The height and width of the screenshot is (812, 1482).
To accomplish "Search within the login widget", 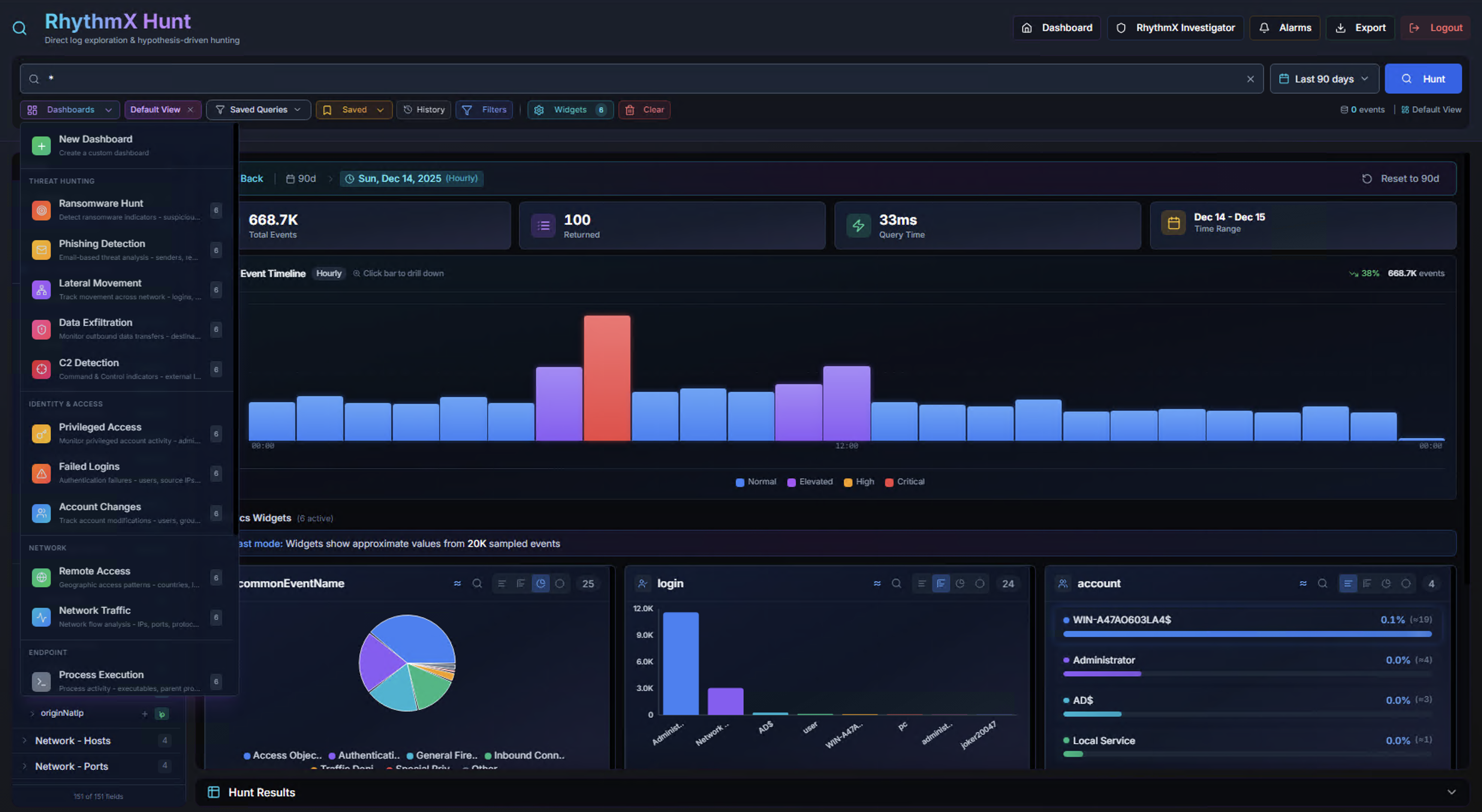I will point(896,583).
